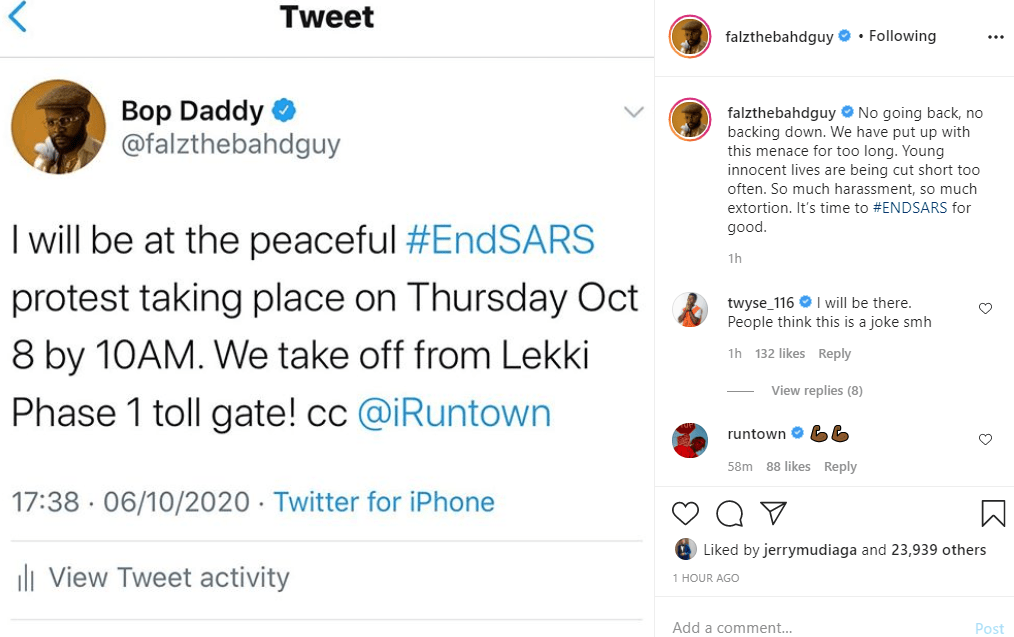
Task: Expand the tweet options chevron
Action: point(634,112)
